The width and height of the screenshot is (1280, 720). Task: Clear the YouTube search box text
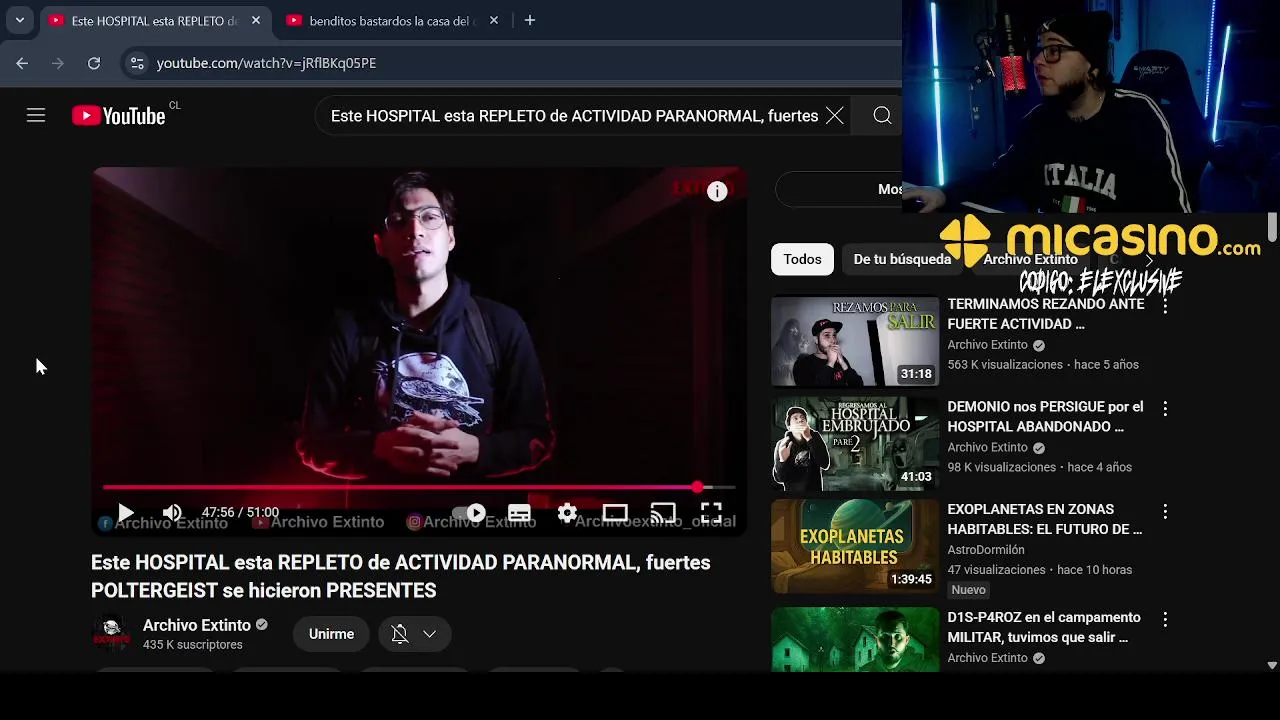click(x=835, y=116)
